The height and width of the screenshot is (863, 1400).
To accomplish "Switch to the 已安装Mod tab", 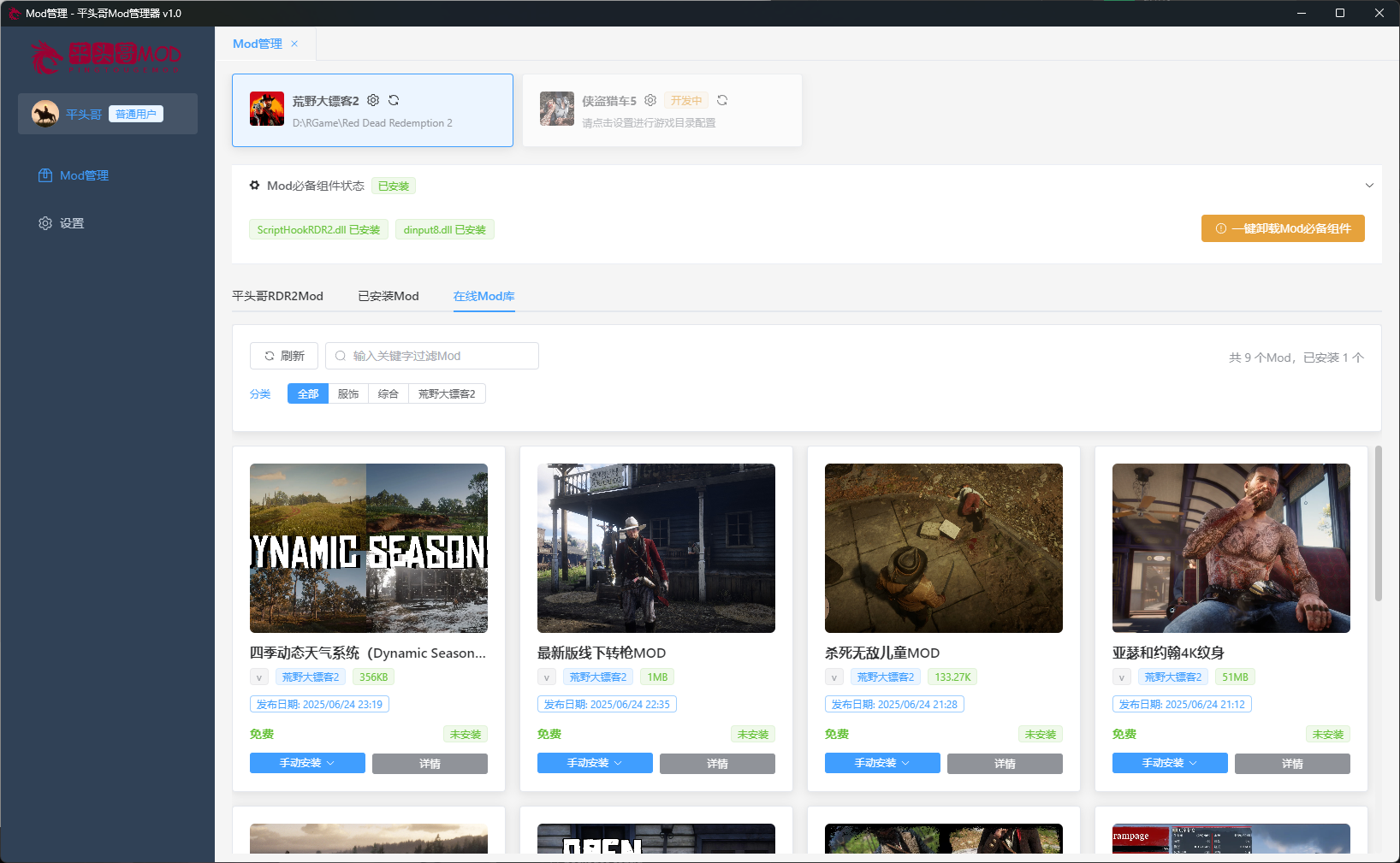I will click(389, 296).
